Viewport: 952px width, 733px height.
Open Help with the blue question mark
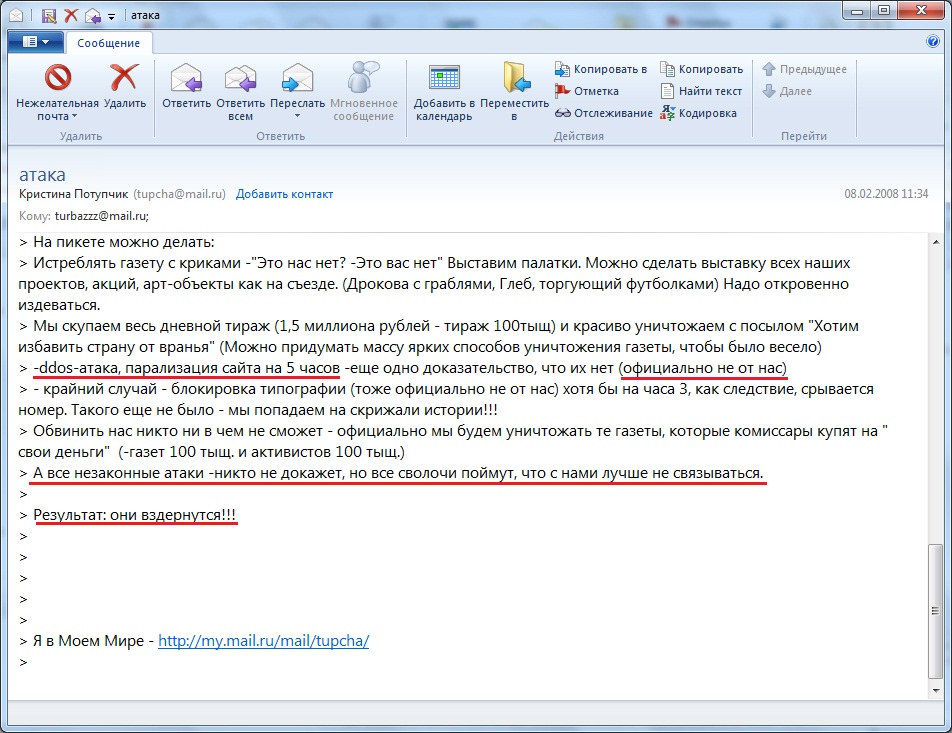click(x=932, y=42)
